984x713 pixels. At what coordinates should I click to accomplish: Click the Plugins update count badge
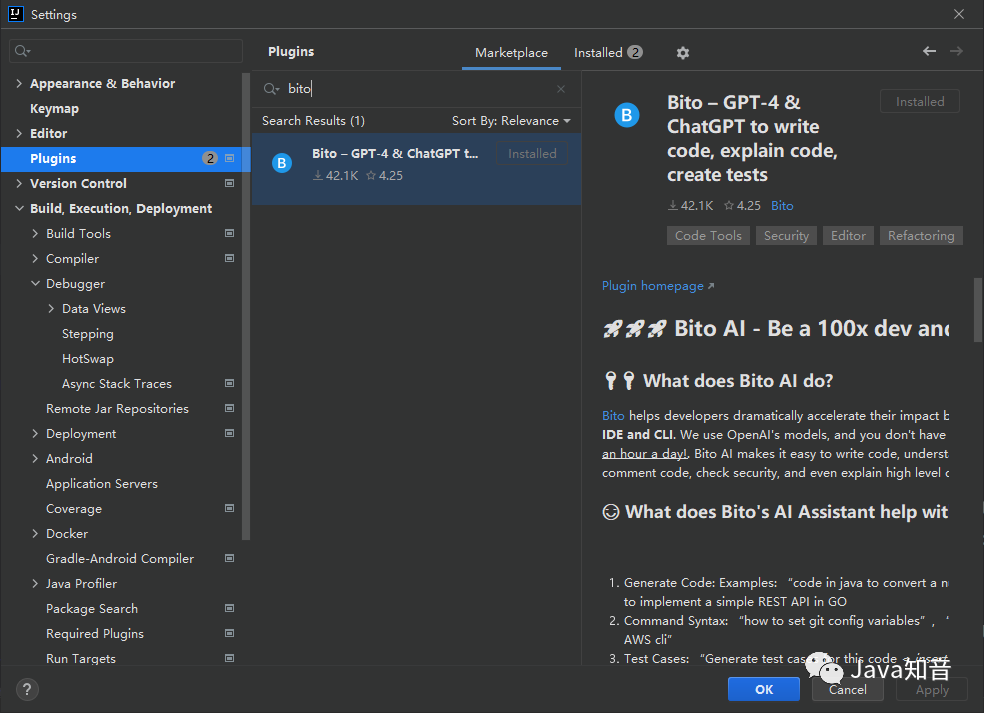pos(210,158)
